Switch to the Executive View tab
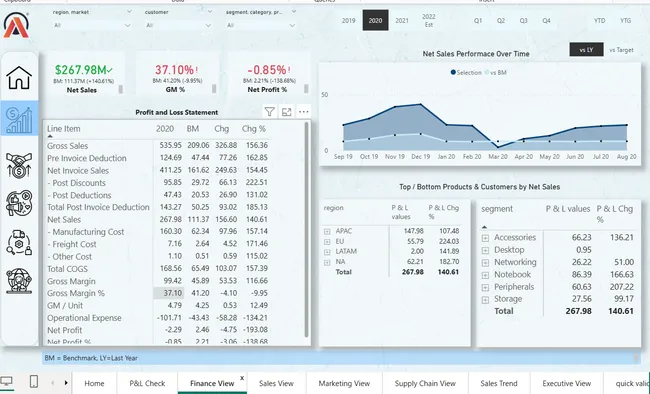 tap(567, 383)
